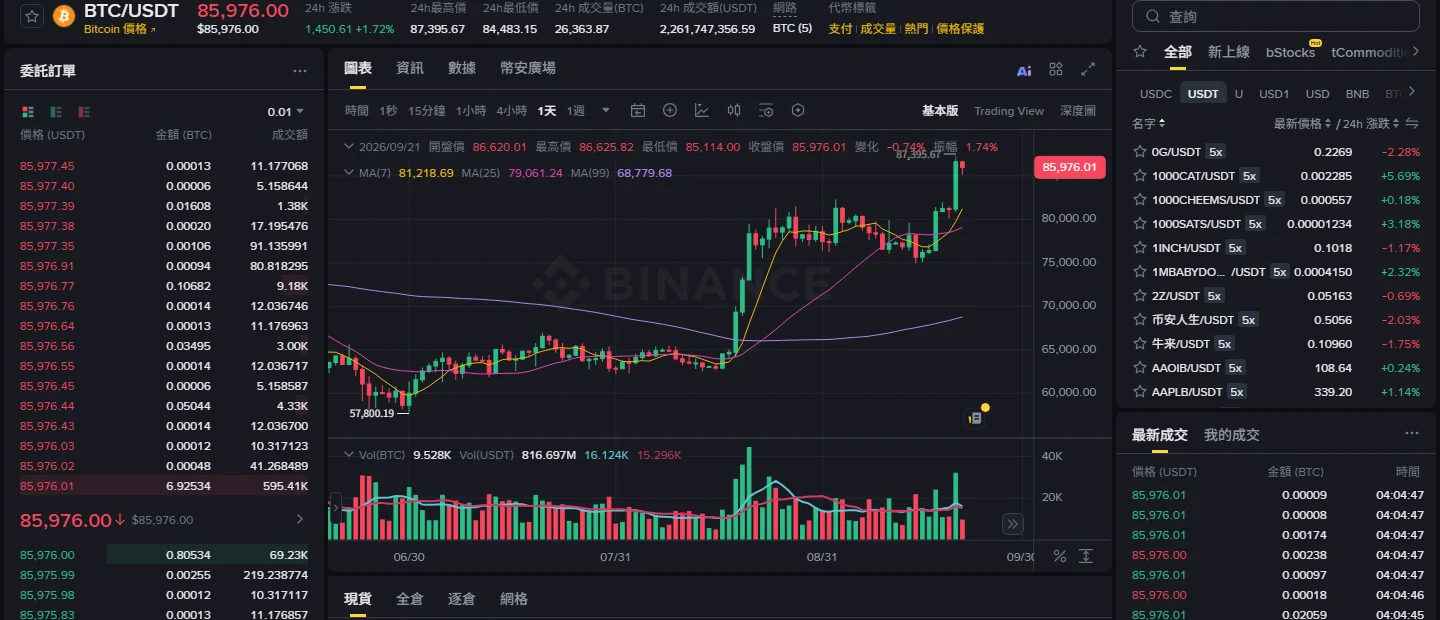Open the 0.01 price precision dropdown
Viewport: 1440px width, 620px height.
tap(286, 112)
